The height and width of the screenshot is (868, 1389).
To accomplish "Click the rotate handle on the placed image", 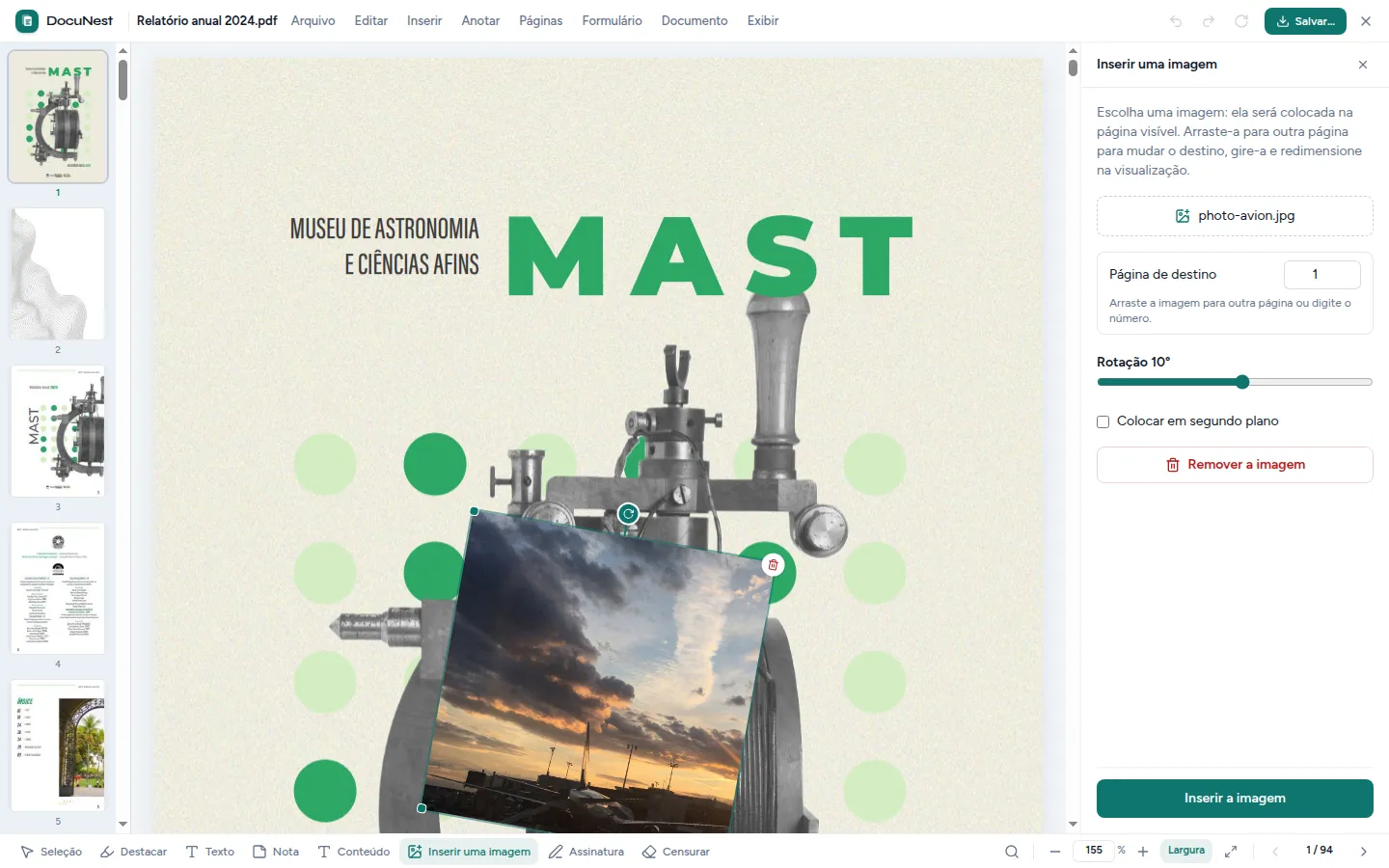I will 628,514.
